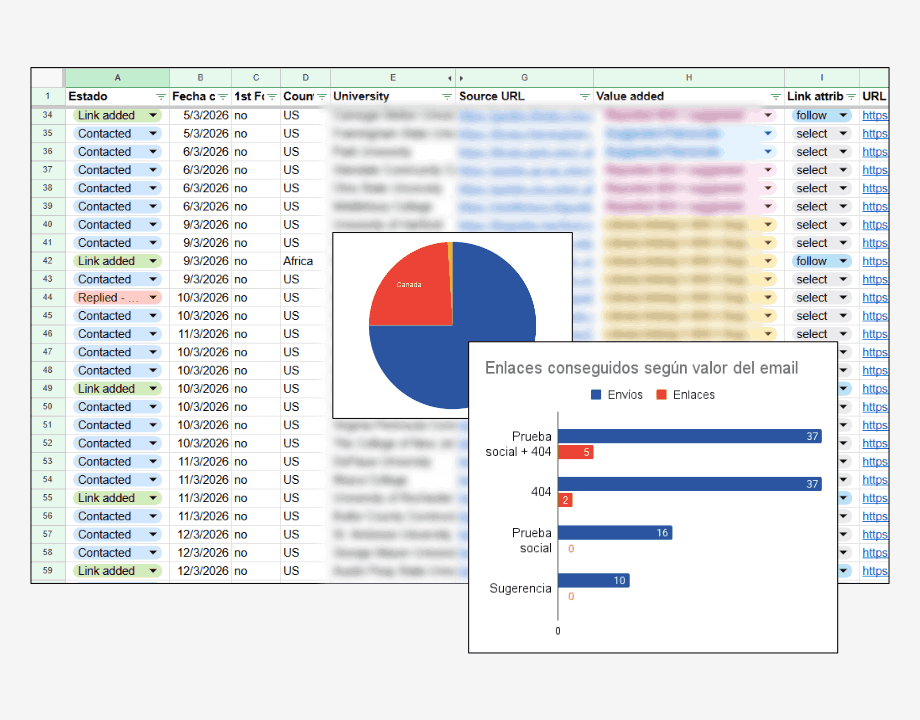Click the blue Envíos legend swatch

point(596,395)
